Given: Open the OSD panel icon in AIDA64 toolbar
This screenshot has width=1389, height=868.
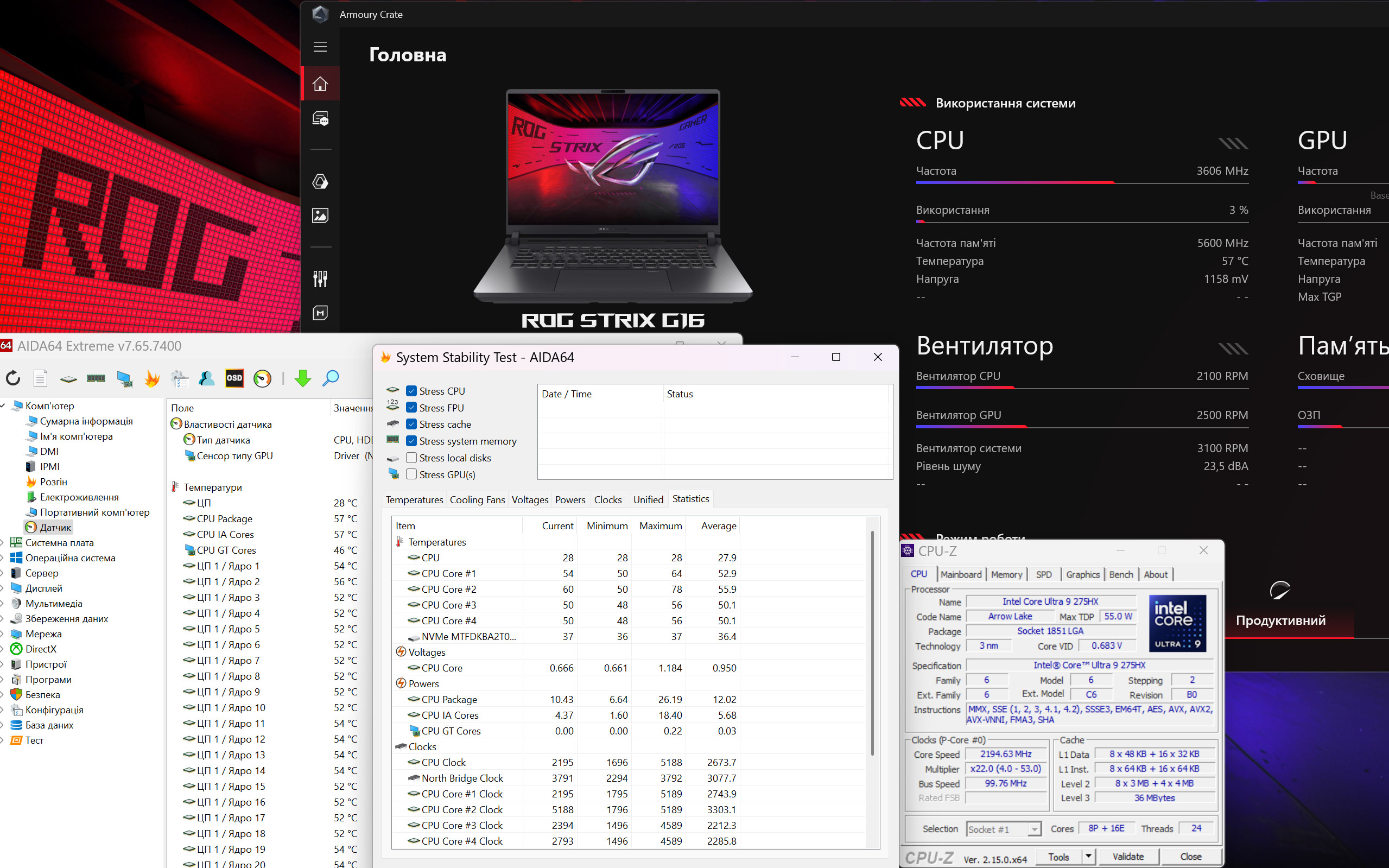Looking at the screenshot, I should 234,378.
